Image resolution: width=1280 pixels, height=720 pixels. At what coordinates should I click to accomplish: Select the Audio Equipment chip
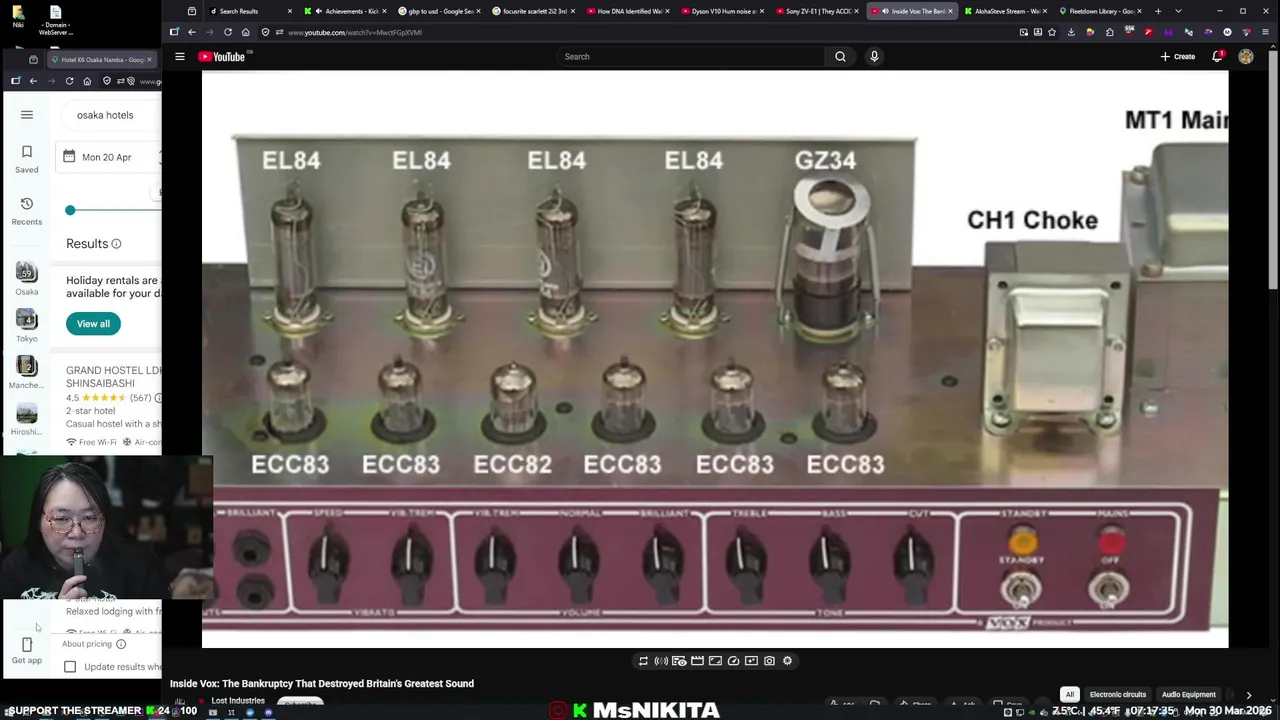click(x=1188, y=694)
